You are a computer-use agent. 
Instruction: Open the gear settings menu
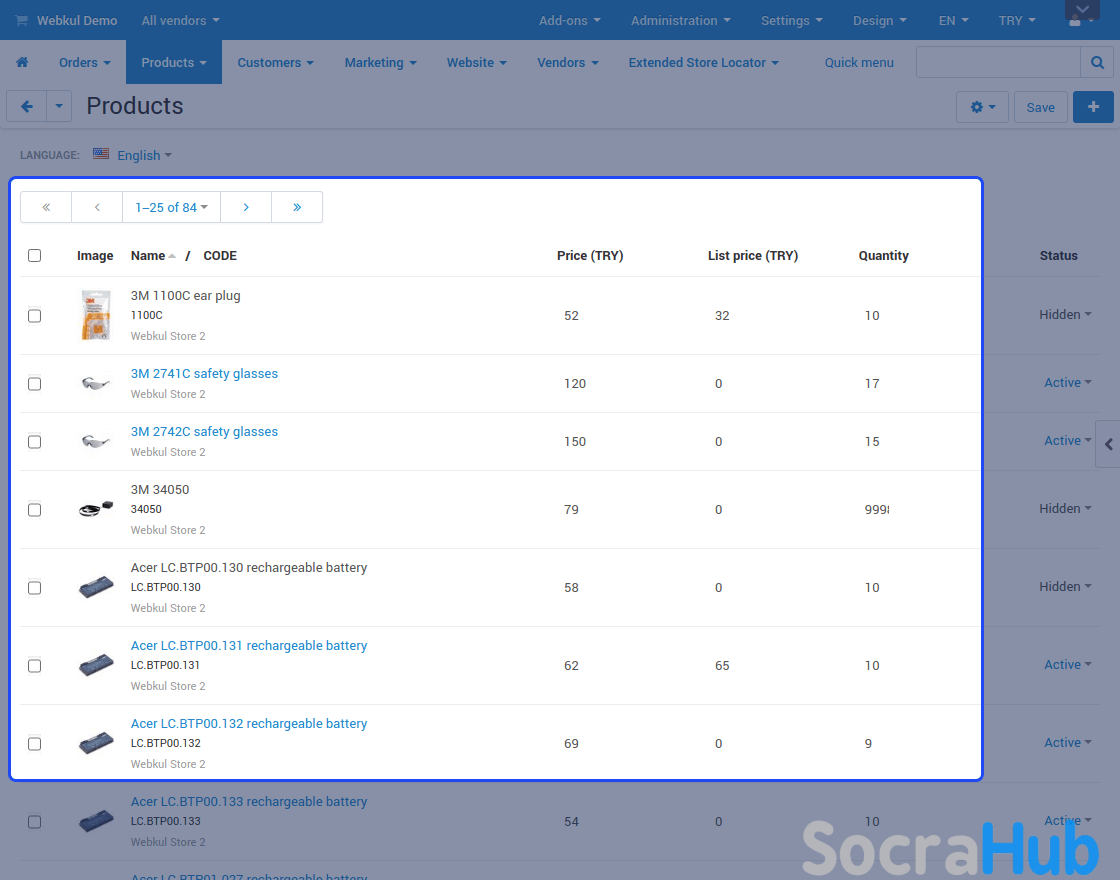tap(983, 107)
